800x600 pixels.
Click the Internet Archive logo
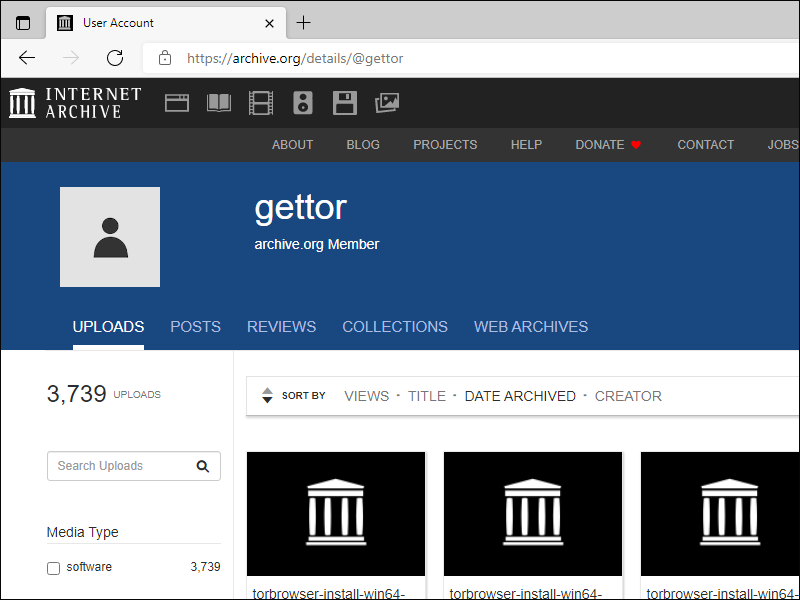click(75, 103)
